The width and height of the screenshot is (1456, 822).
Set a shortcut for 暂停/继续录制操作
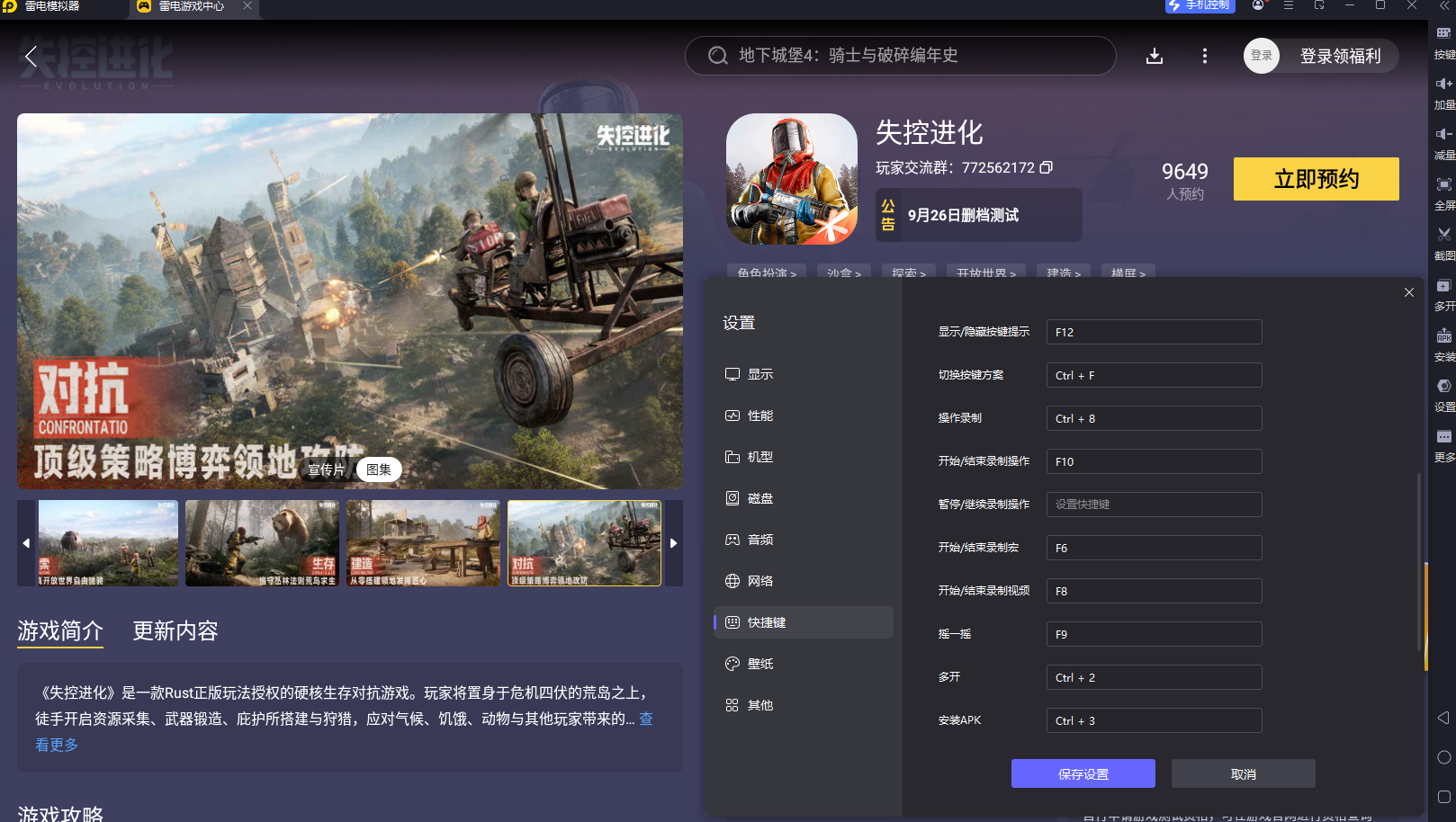(x=1155, y=505)
